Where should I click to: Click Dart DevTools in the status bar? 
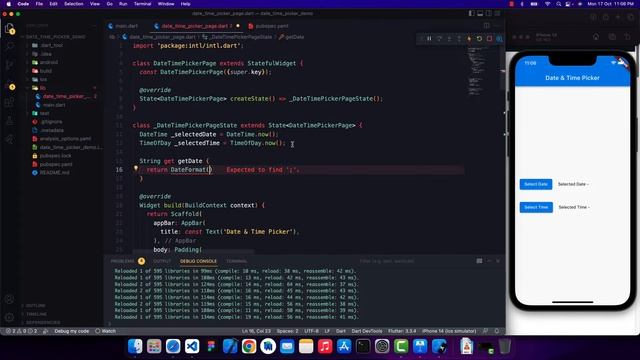pos(367,331)
